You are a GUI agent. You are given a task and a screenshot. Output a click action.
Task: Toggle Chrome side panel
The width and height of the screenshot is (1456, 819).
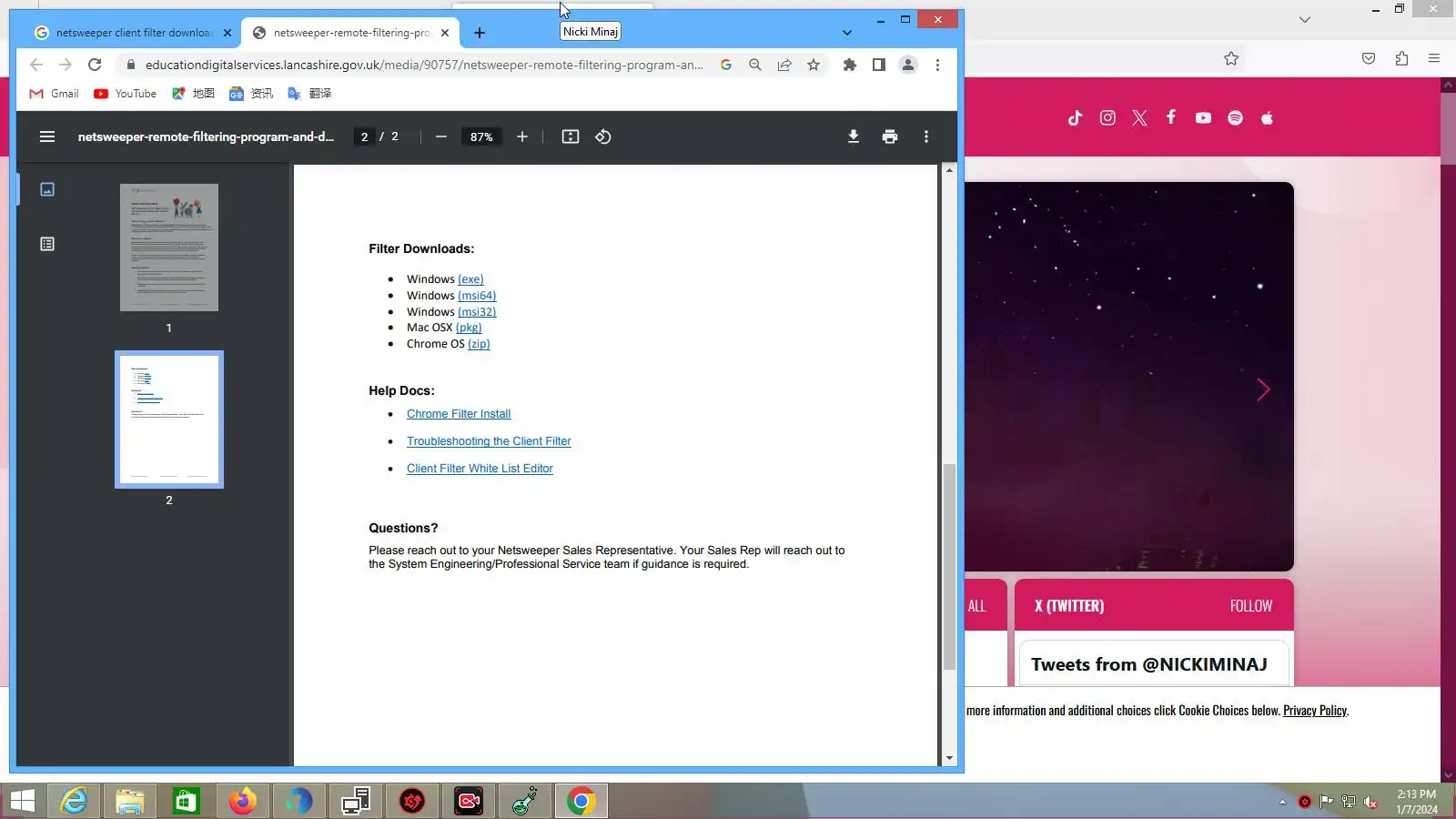879,65
